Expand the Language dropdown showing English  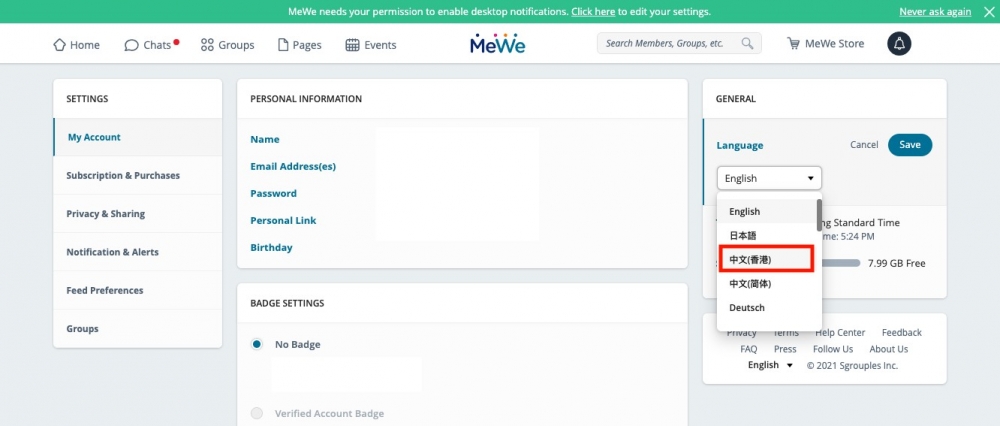(769, 178)
